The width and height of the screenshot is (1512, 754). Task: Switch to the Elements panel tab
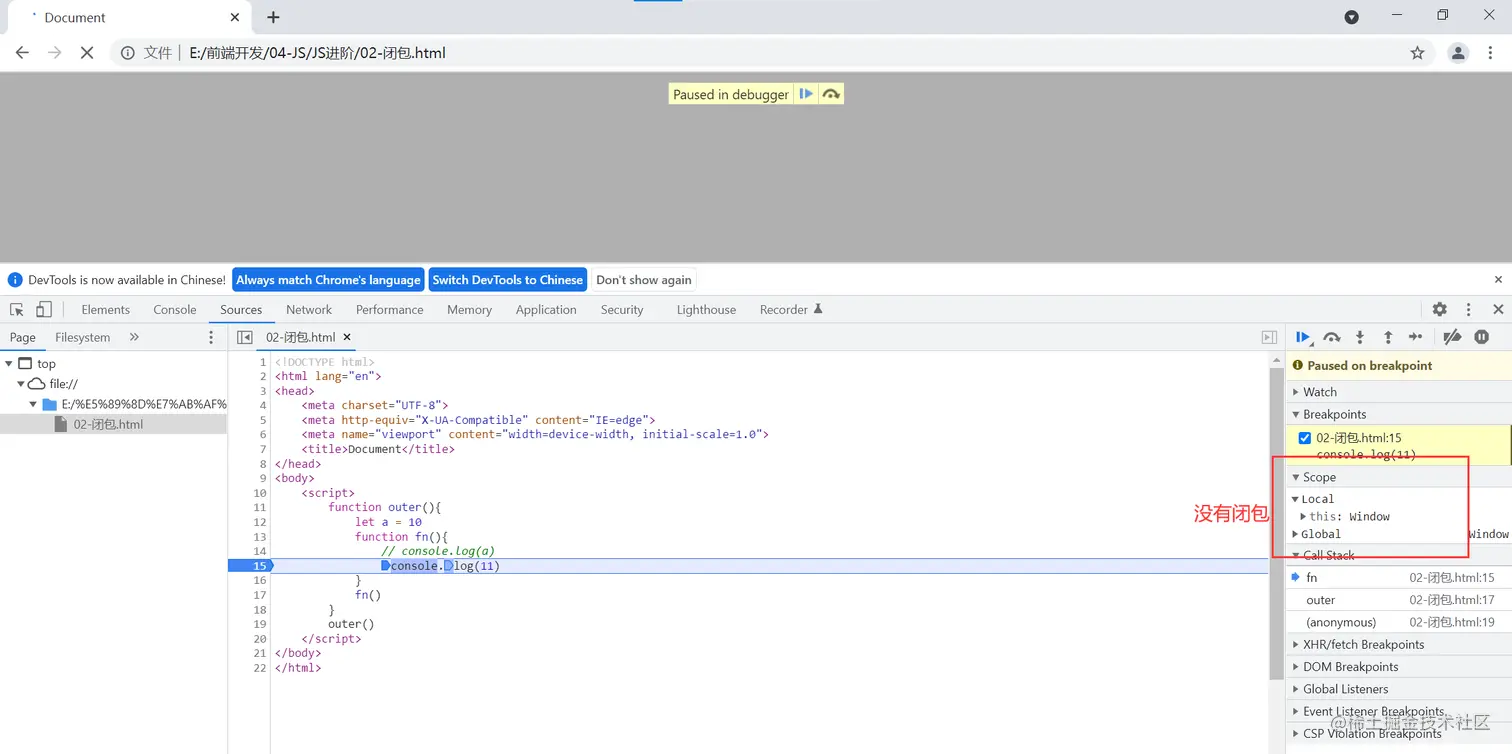105,310
